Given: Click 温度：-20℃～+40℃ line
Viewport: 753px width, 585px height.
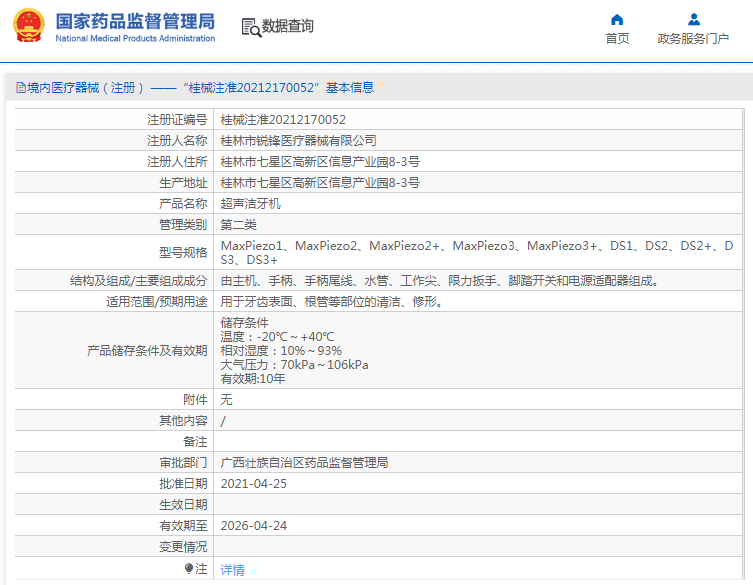Looking at the screenshot, I should tap(277, 337).
